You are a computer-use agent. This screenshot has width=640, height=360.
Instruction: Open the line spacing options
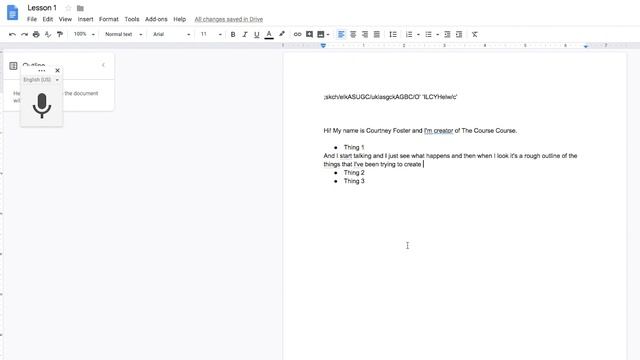393,34
